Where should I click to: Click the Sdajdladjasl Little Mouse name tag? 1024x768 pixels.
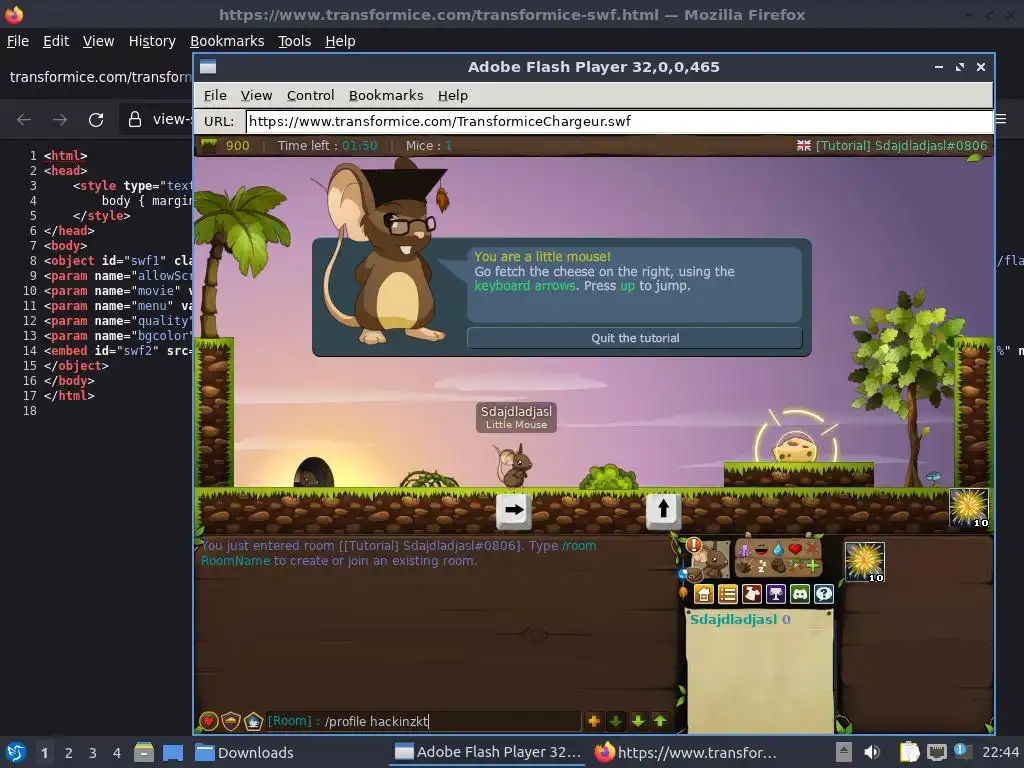click(x=516, y=417)
